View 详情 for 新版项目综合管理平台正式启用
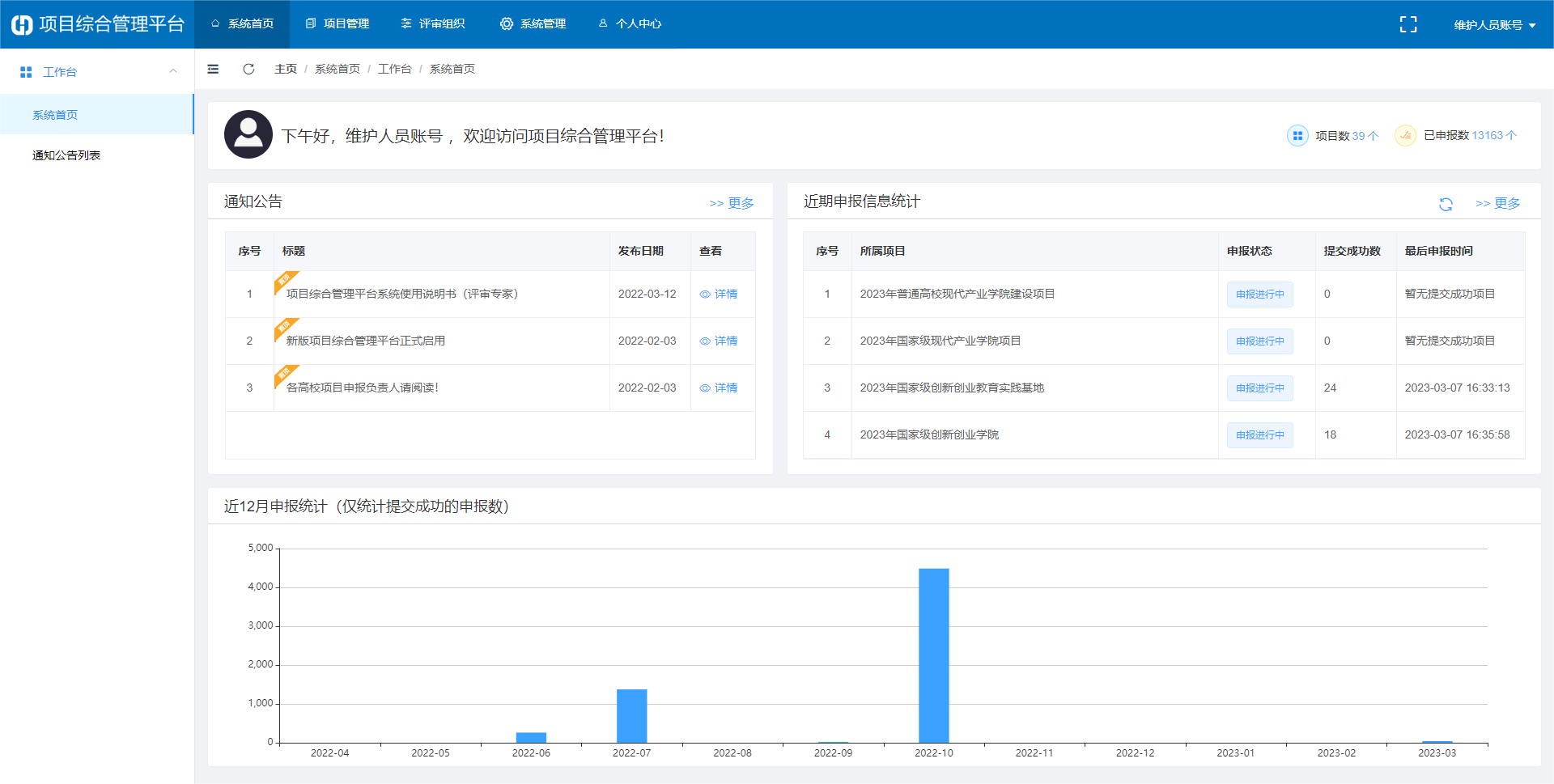The height and width of the screenshot is (784, 1554). [x=719, y=341]
